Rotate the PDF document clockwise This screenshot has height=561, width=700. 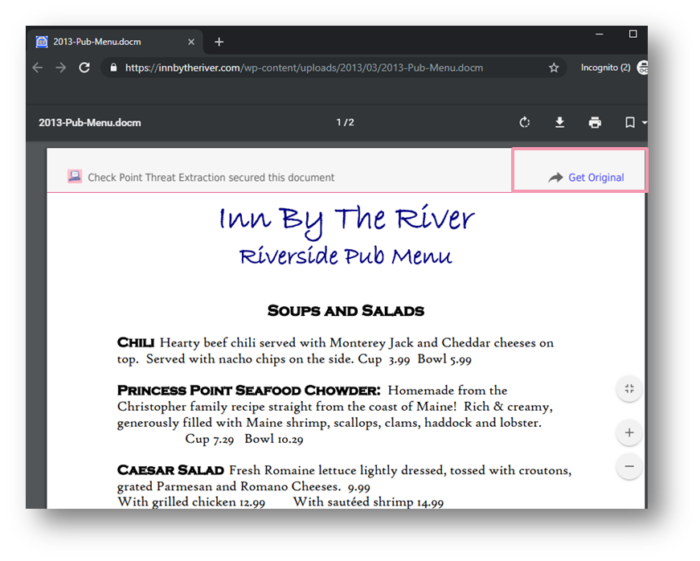pos(525,123)
